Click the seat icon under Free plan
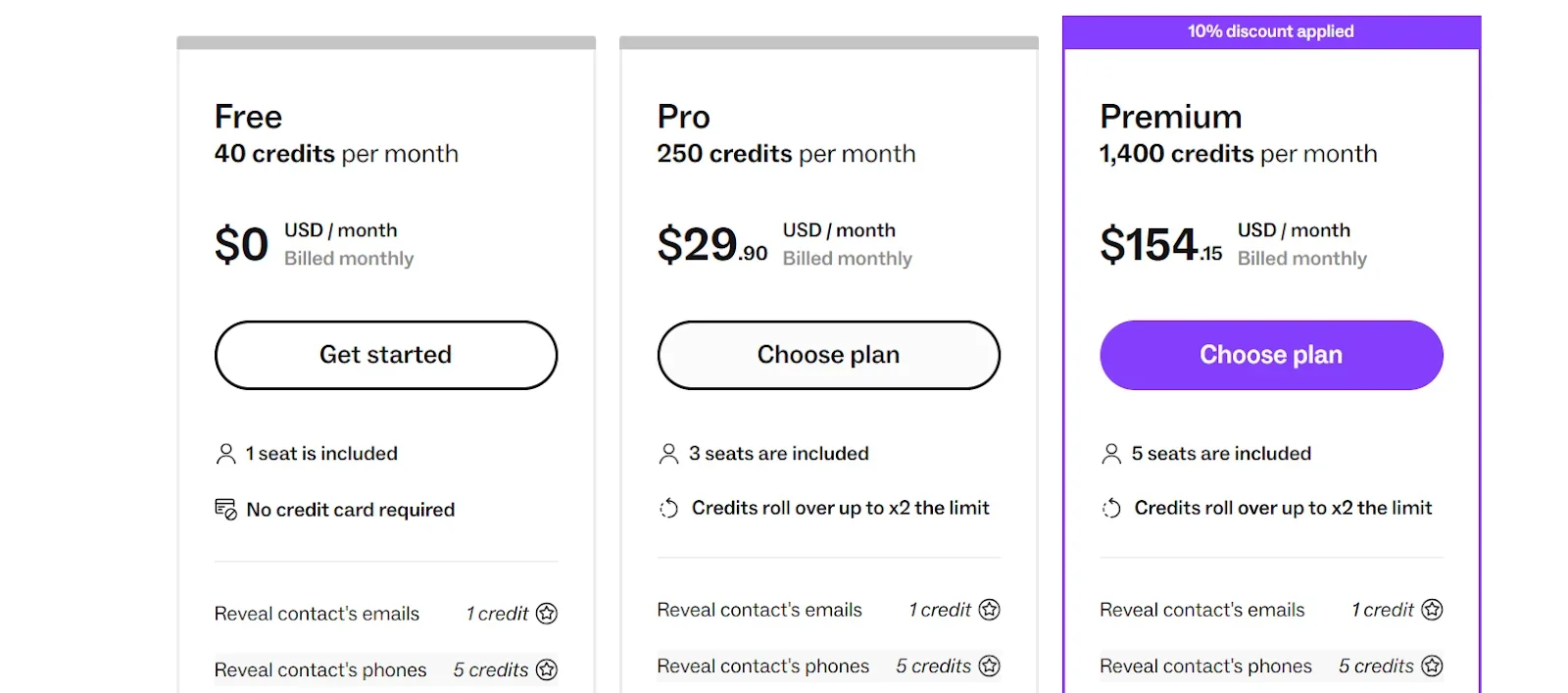Image resolution: width=1568 pixels, height=693 pixels. coord(226,454)
